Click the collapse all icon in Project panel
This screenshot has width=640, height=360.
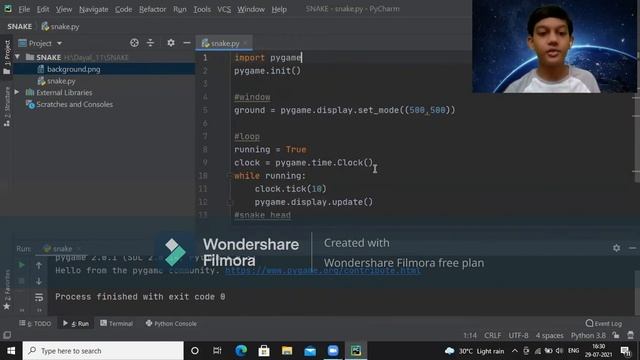151,43
